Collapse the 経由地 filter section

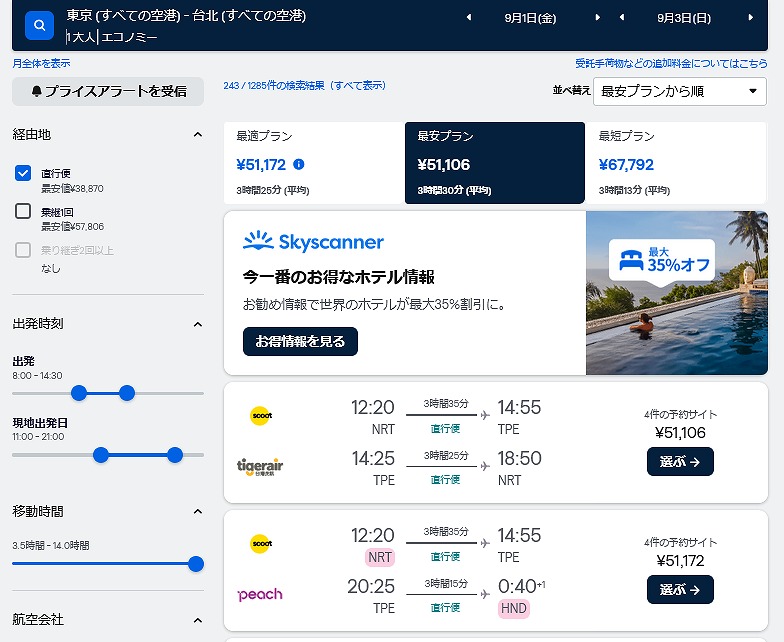[198, 134]
